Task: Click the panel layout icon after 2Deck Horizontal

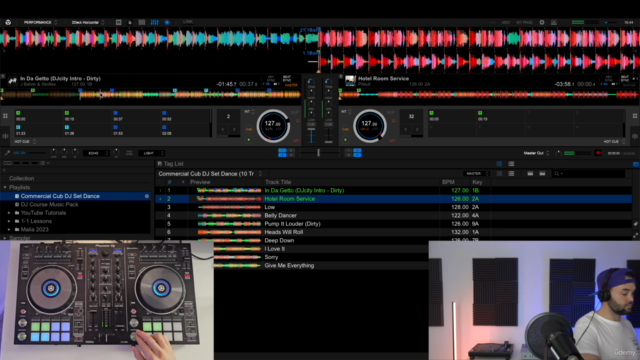Action: tap(118, 22)
